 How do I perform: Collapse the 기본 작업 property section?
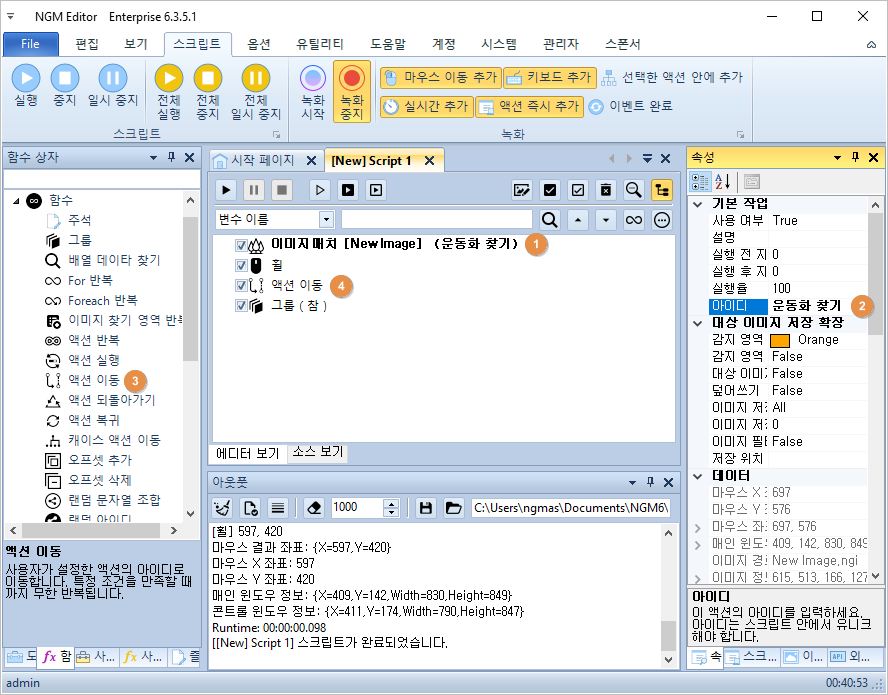coord(698,204)
